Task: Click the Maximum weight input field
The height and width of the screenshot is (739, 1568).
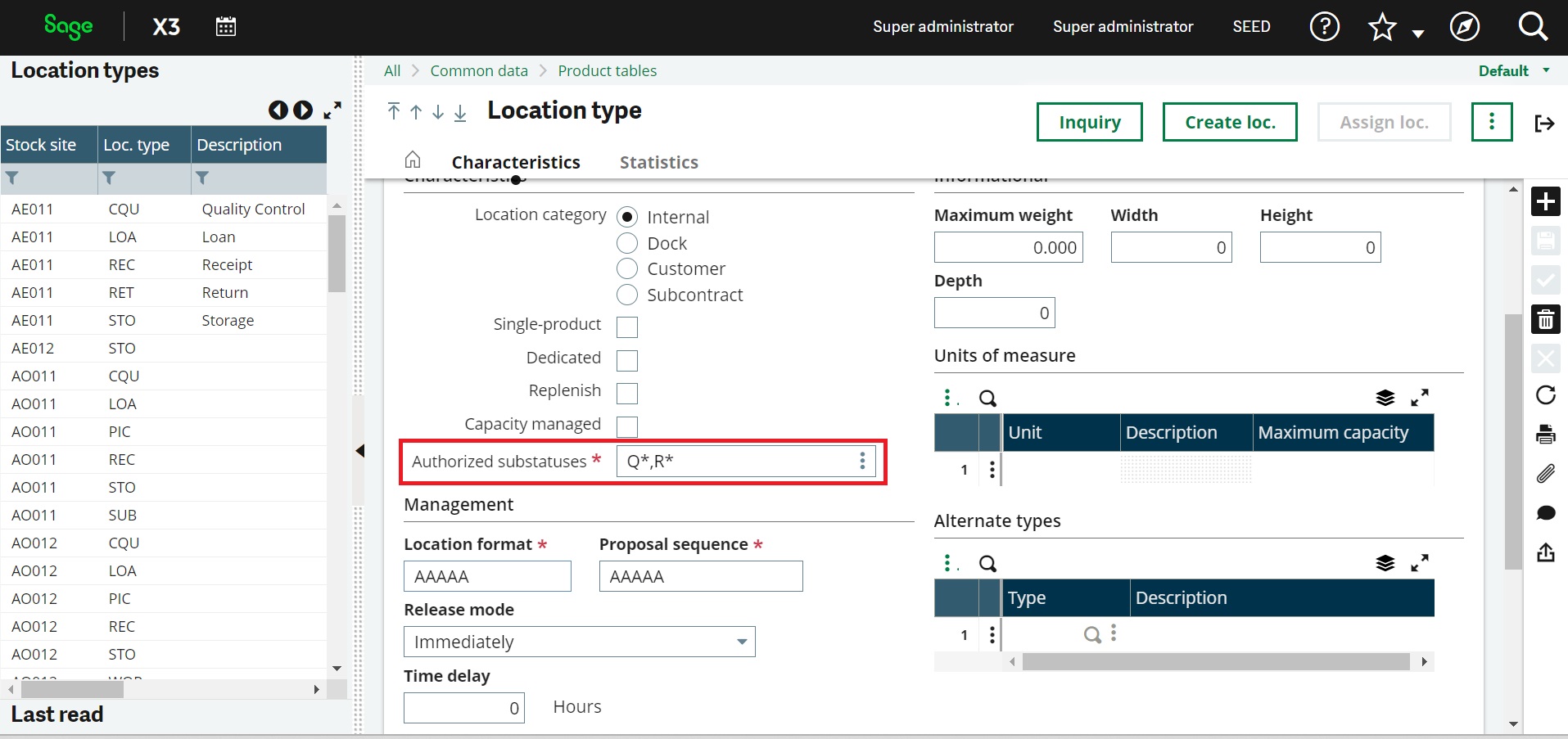Action: (1008, 247)
